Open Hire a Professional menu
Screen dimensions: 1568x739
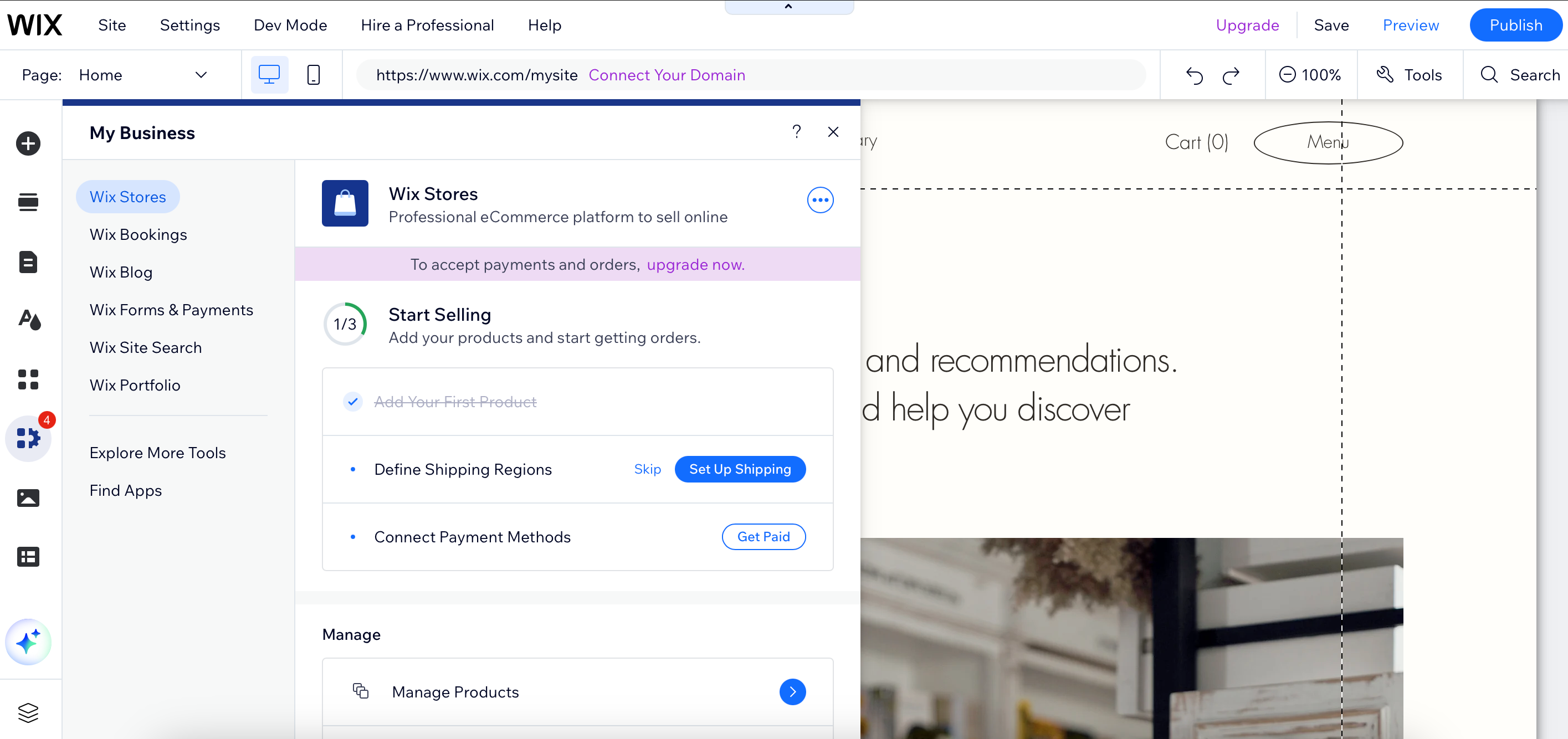[x=427, y=25]
